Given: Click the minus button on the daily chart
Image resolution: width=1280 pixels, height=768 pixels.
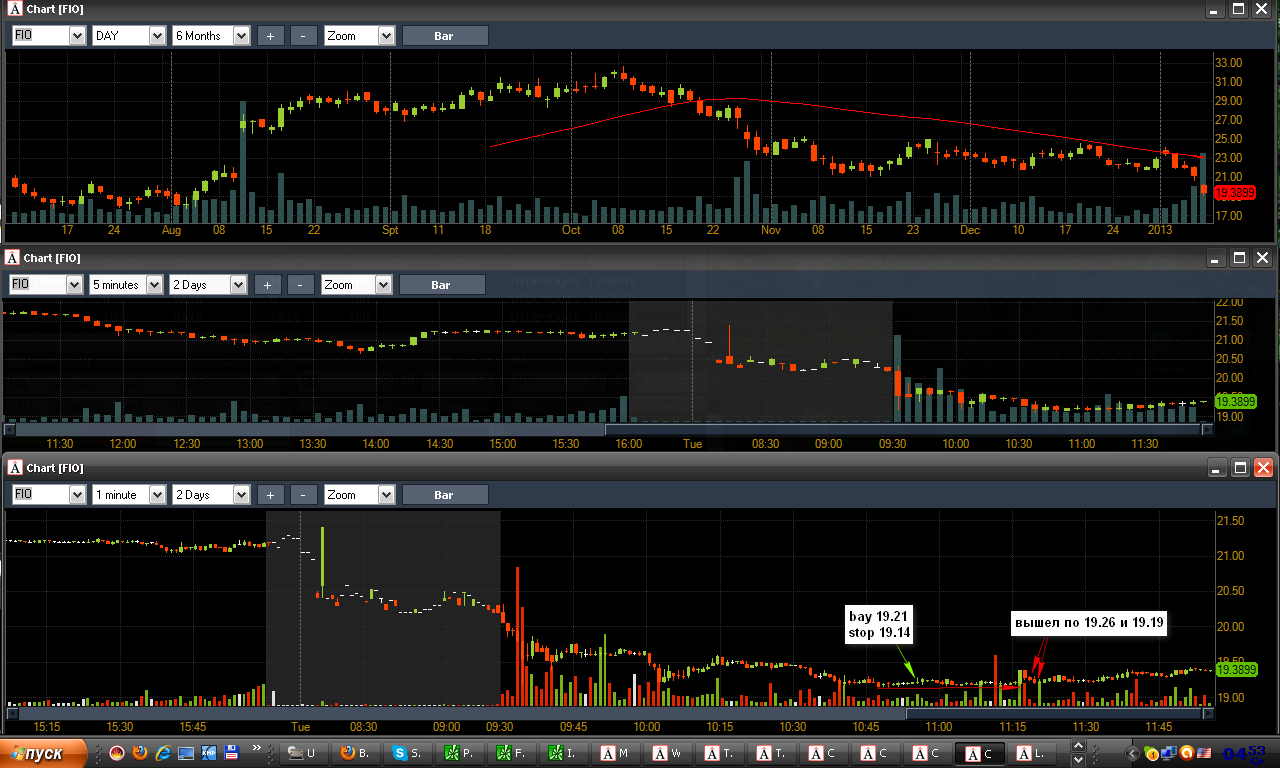Looking at the screenshot, I should [303, 36].
